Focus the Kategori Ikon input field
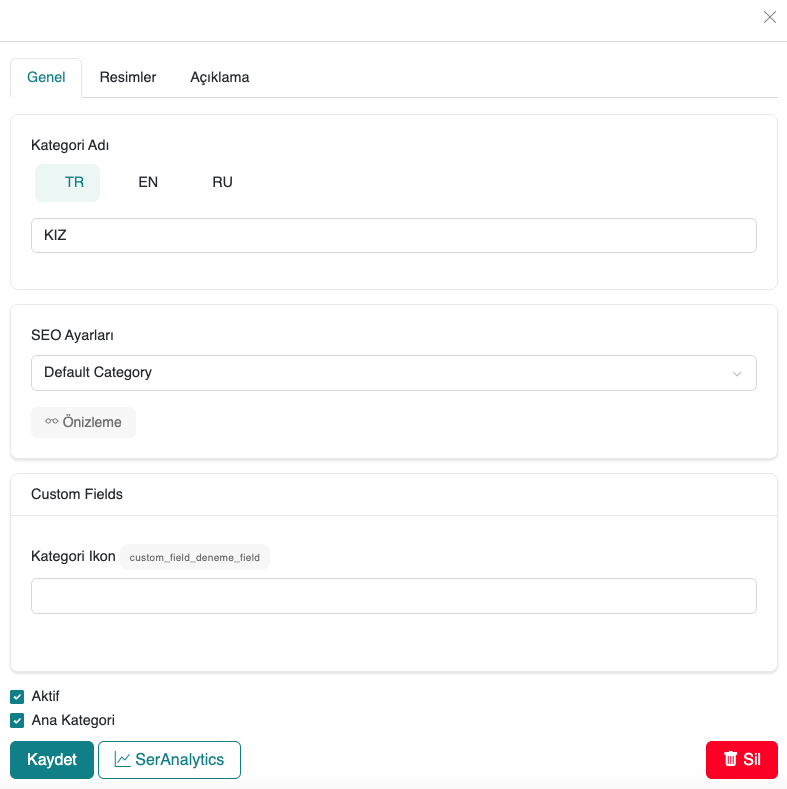787x789 pixels. 393,596
